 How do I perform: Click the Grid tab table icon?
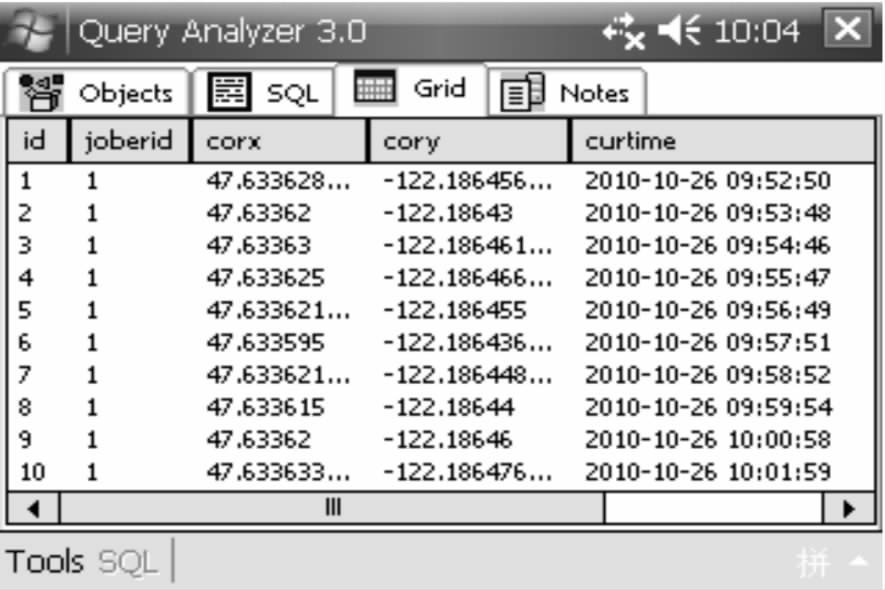click(374, 87)
